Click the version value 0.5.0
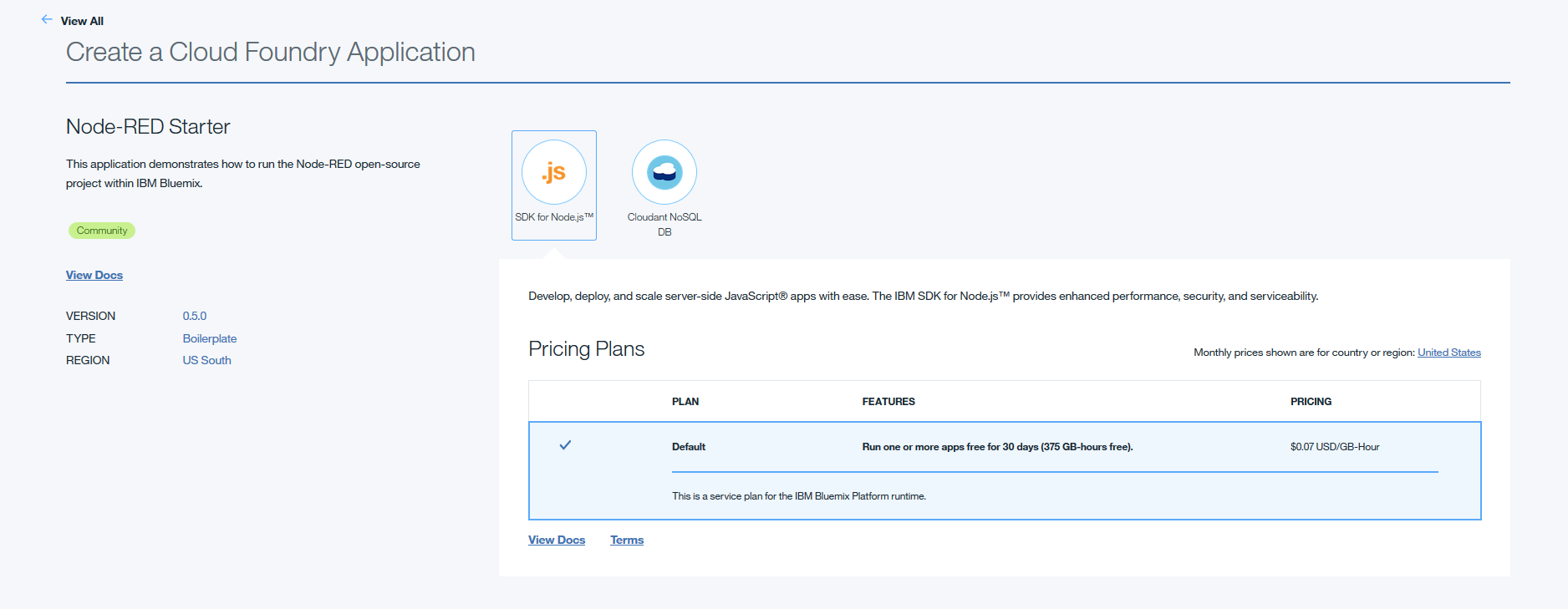 coord(195,316)
